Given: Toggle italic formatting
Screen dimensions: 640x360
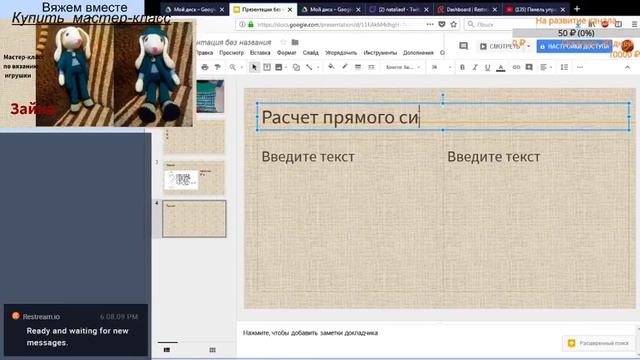Looking at the screenshot, I should (475, 67).
